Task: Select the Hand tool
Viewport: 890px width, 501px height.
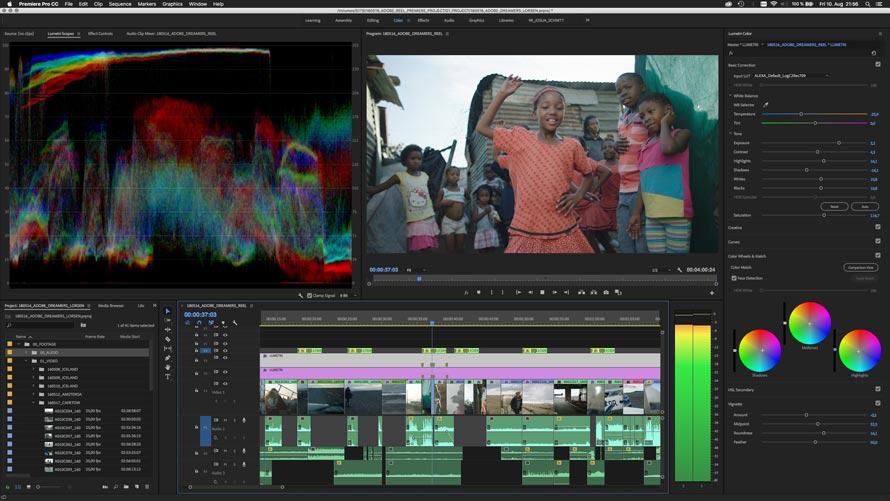Action: click(167, 367)
